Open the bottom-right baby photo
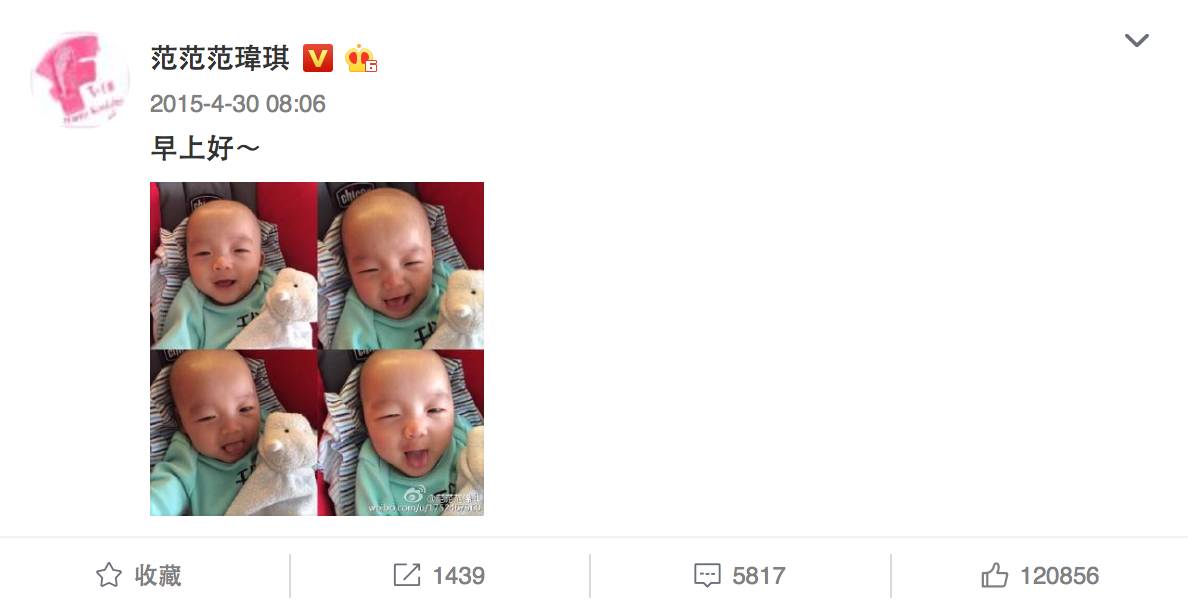Image resolution: width=1188 pixels, height=612 pixels. 401,433
